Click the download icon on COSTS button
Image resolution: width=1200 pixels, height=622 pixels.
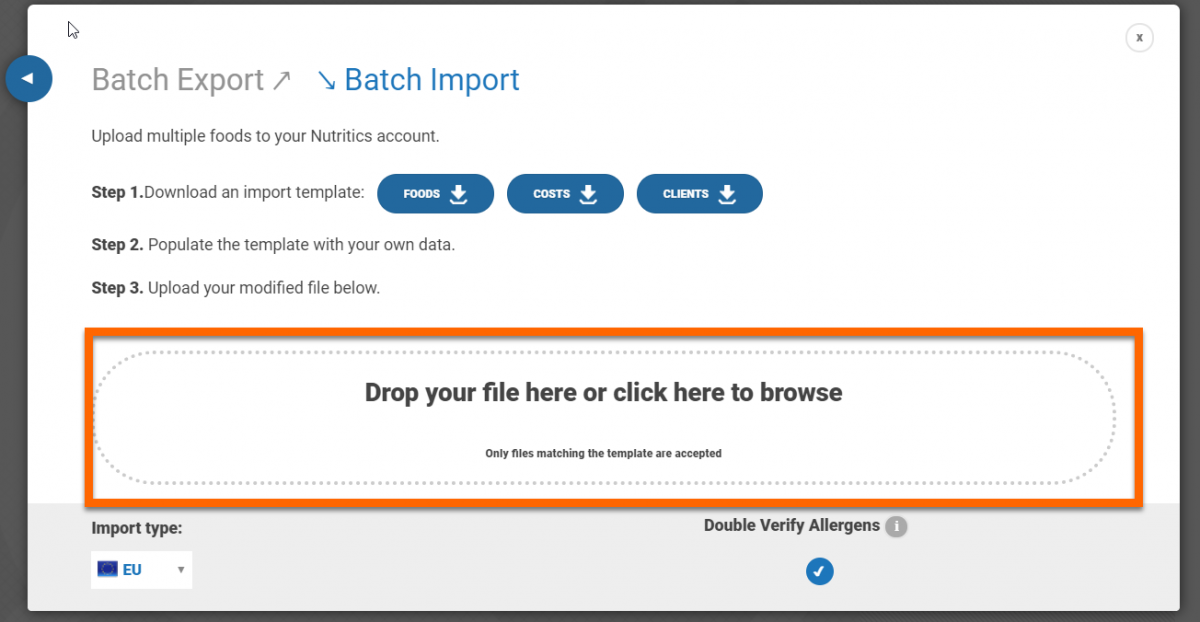(x=588, y=194)
